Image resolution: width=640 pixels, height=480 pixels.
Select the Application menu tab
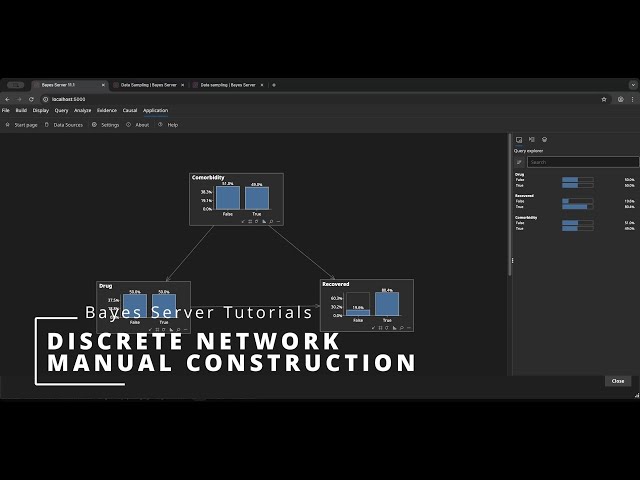click(x=156, y=111)
